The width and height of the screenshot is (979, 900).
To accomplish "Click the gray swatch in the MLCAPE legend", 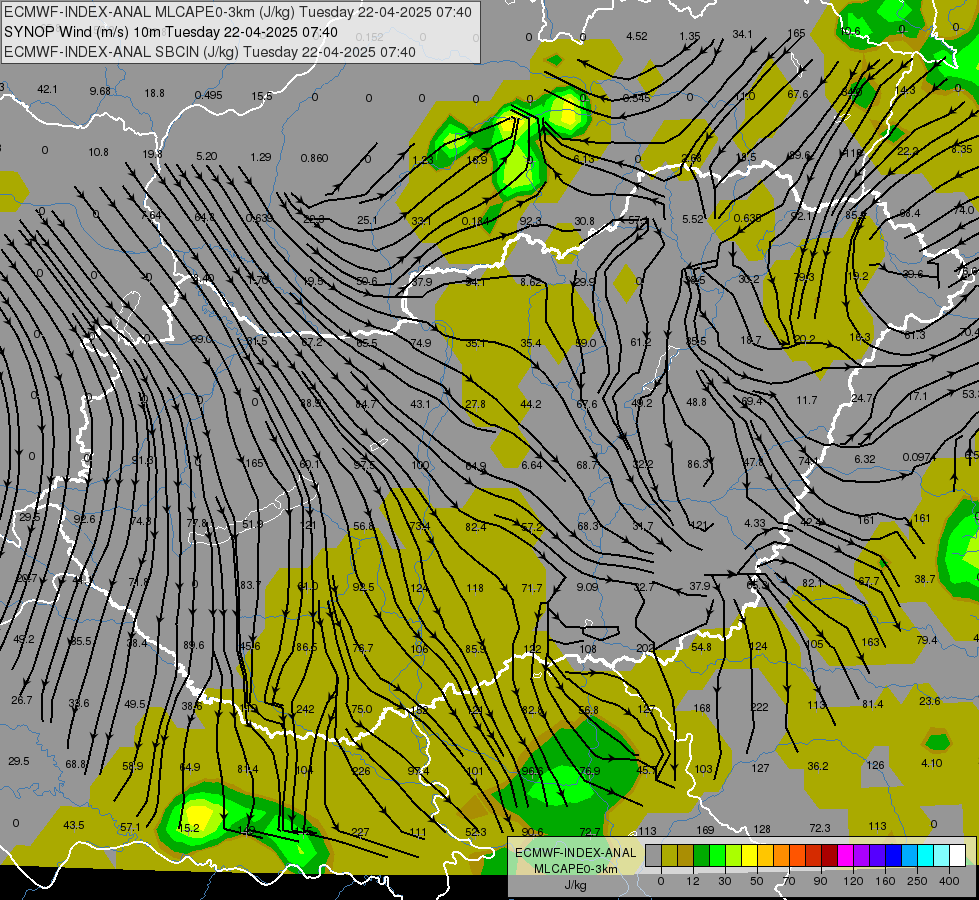I will point(654,855).
